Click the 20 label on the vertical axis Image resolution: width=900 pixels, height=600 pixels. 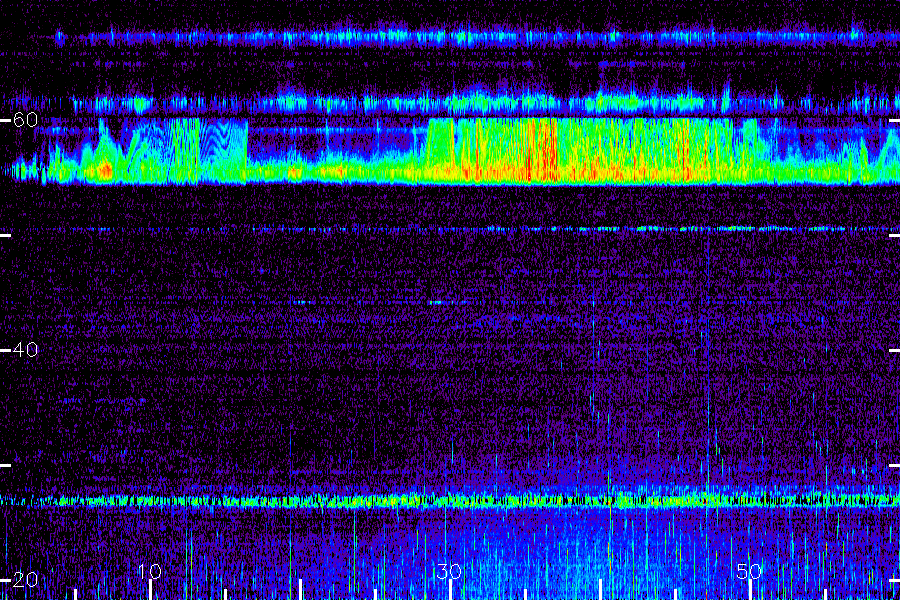pos(25,580)
